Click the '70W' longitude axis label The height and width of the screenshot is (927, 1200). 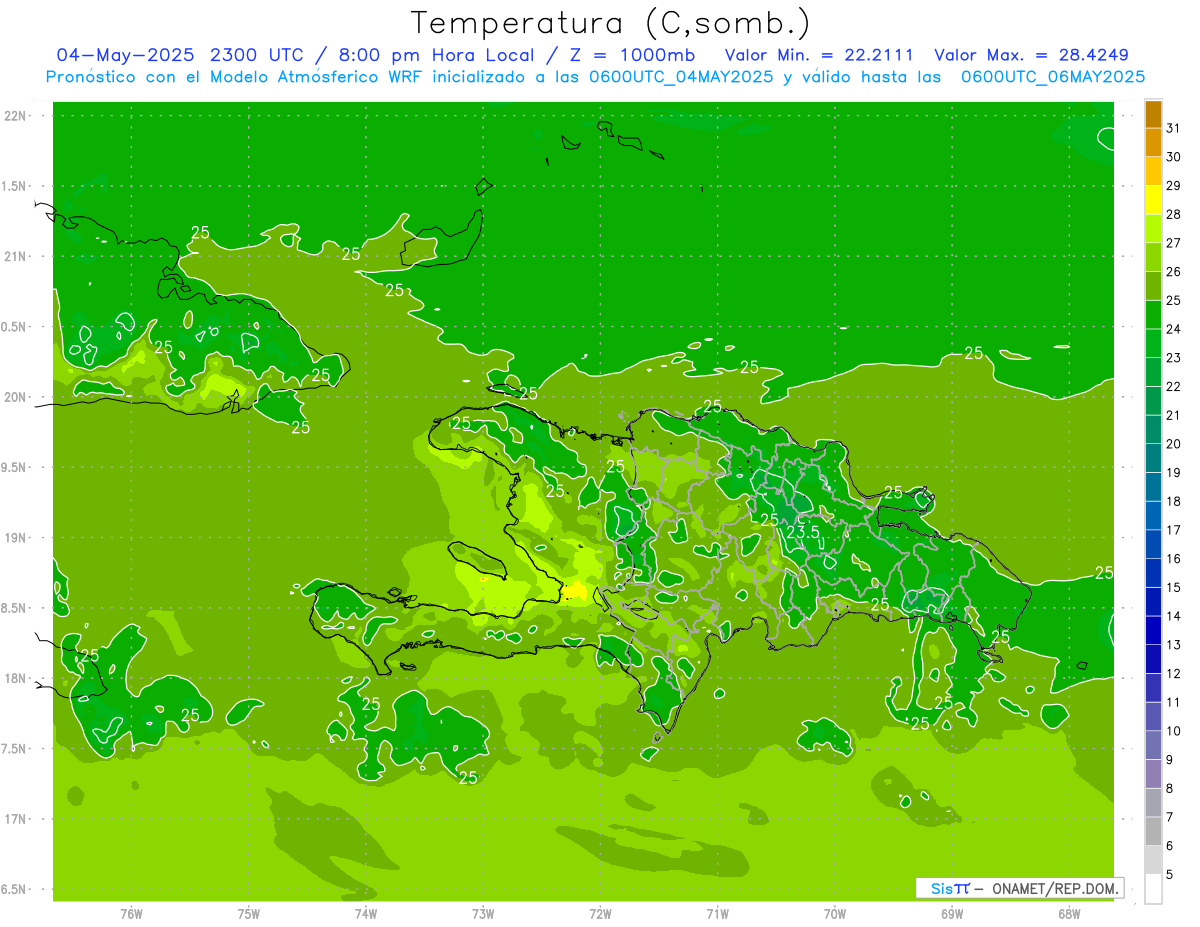tap(835, 913)
